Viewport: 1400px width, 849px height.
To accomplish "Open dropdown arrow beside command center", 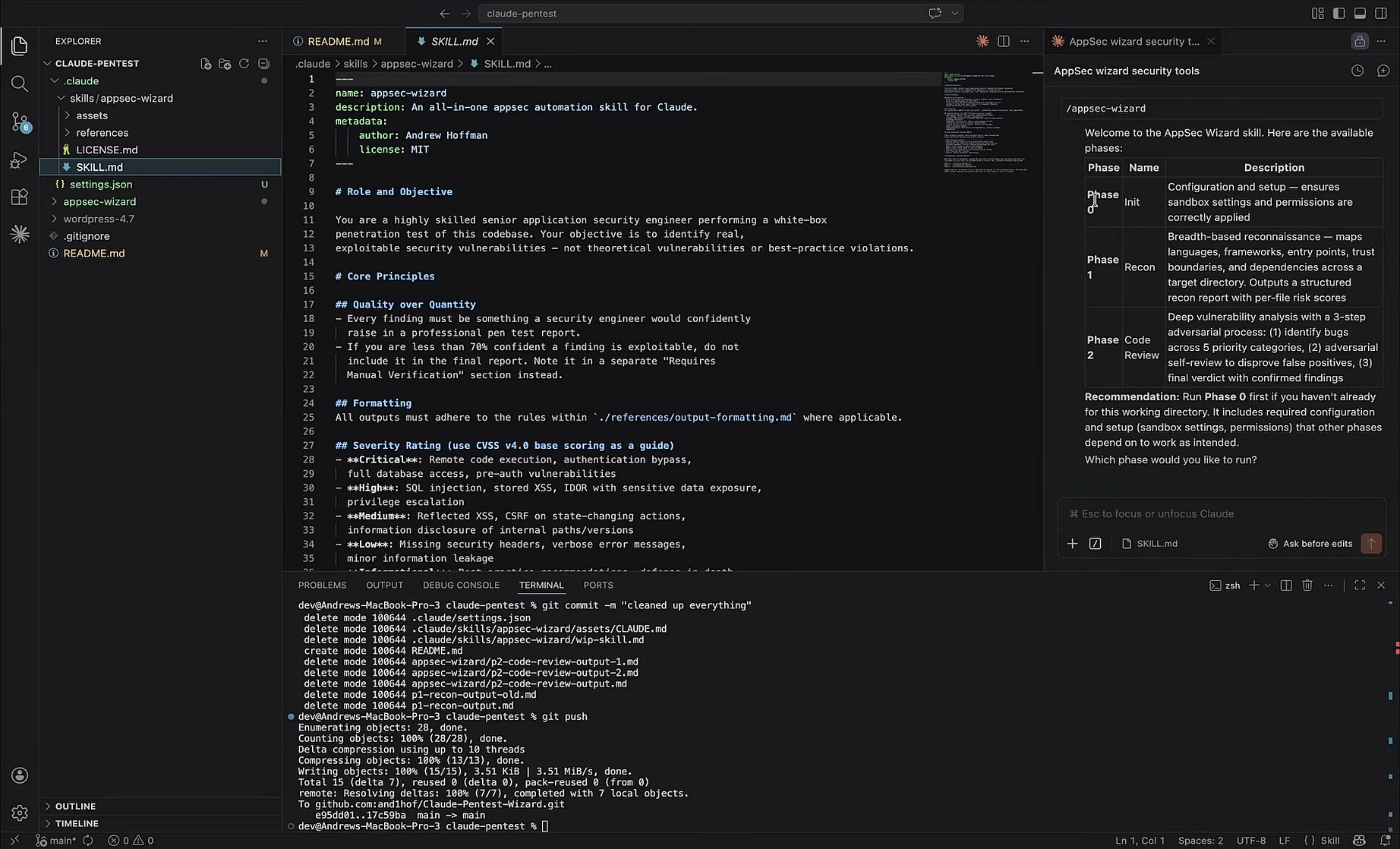I will 955,14.
